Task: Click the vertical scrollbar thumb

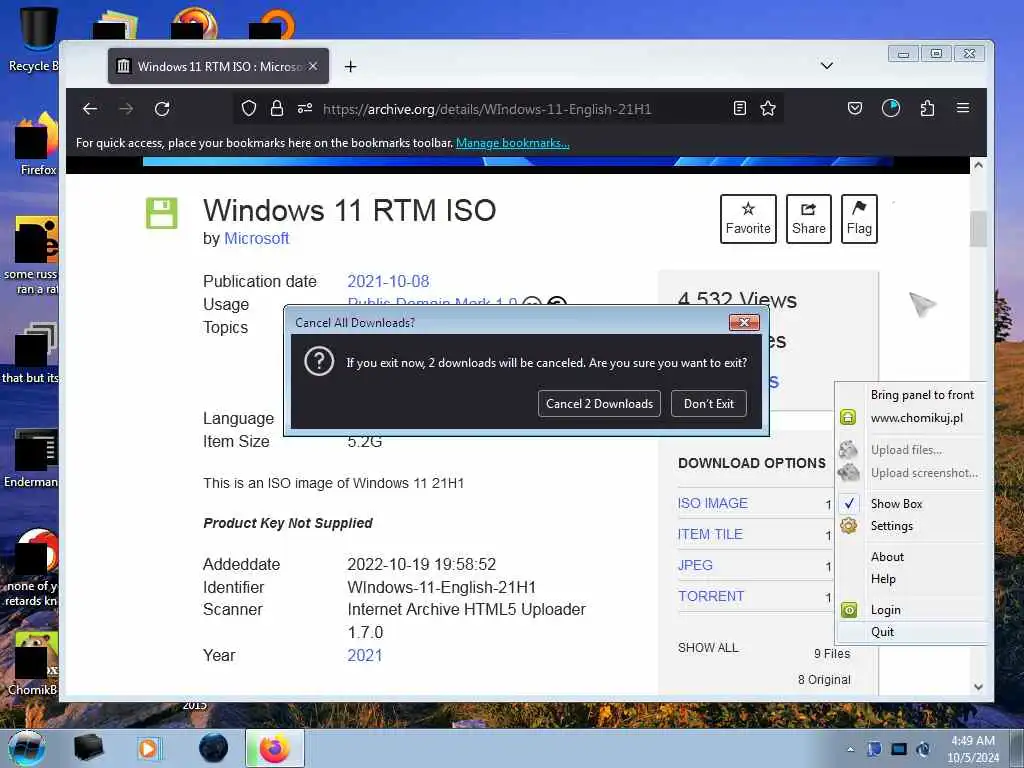Action: (x=978, y=229)
